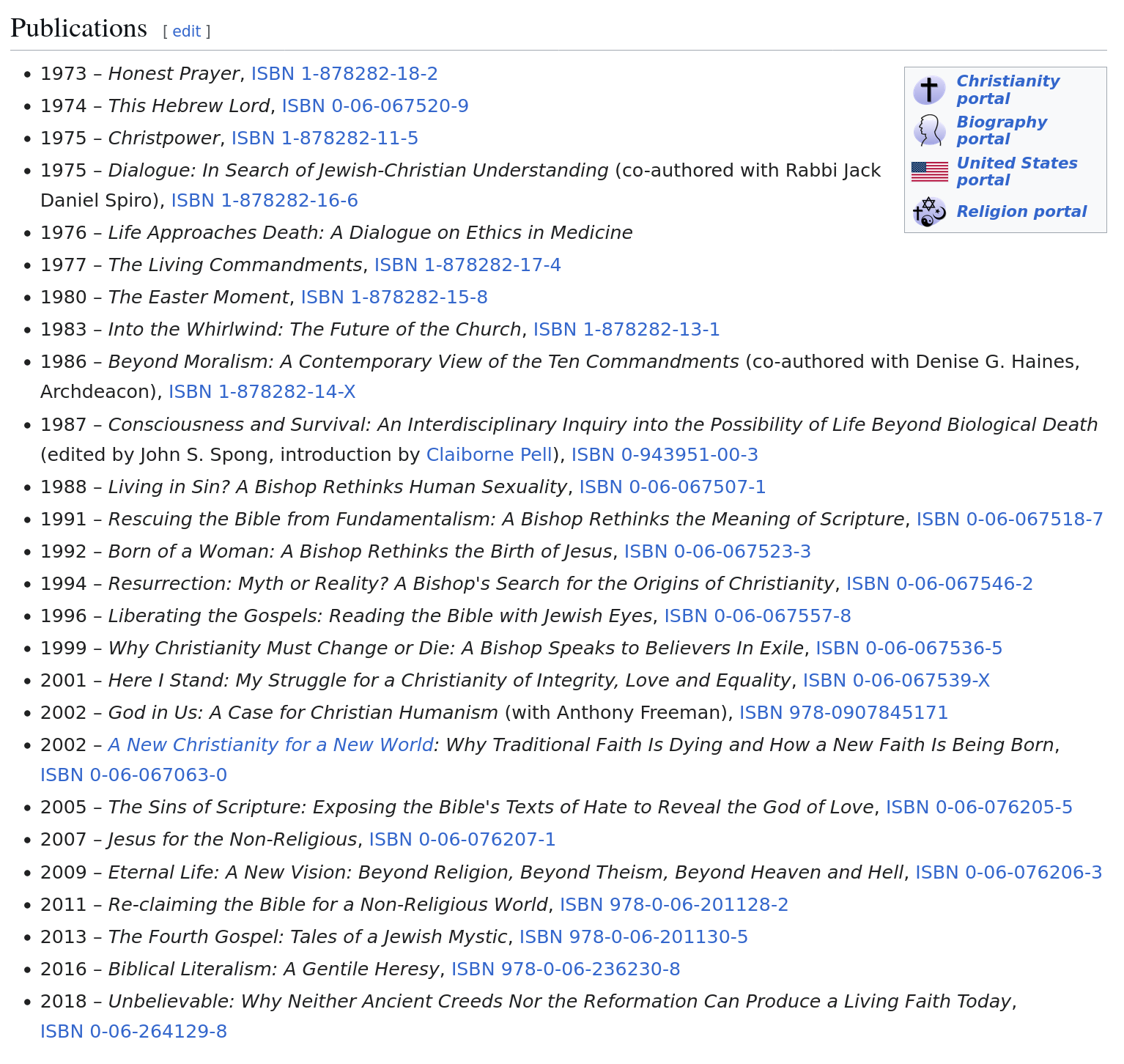Open ISBN 0-06-067557-8 for Liberating the Gospels

click(758, 616)
